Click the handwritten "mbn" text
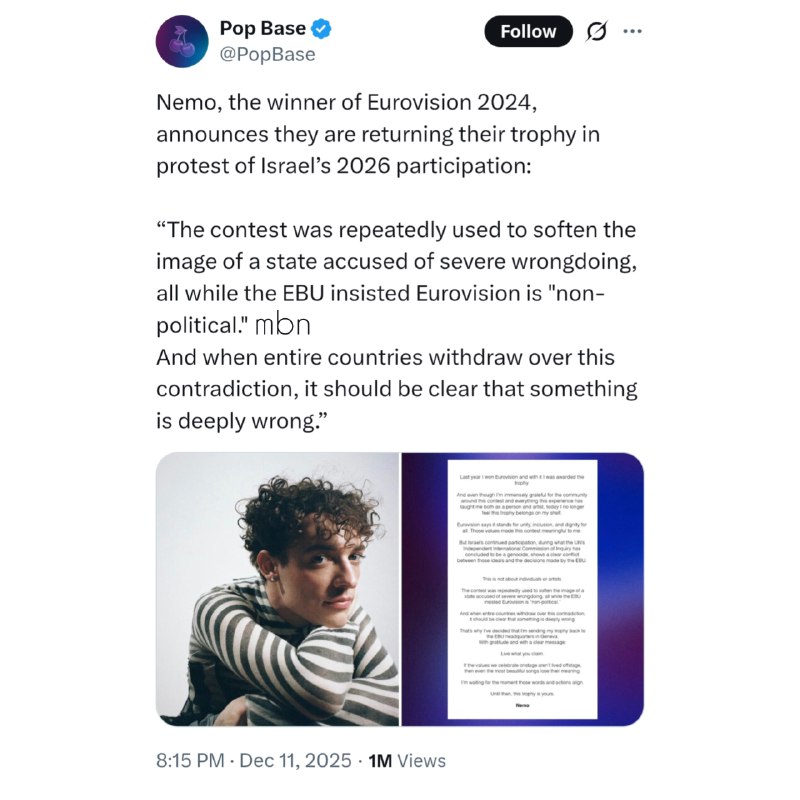The width and height of the screenshot is (800, 800). click(x=284, y=325)
